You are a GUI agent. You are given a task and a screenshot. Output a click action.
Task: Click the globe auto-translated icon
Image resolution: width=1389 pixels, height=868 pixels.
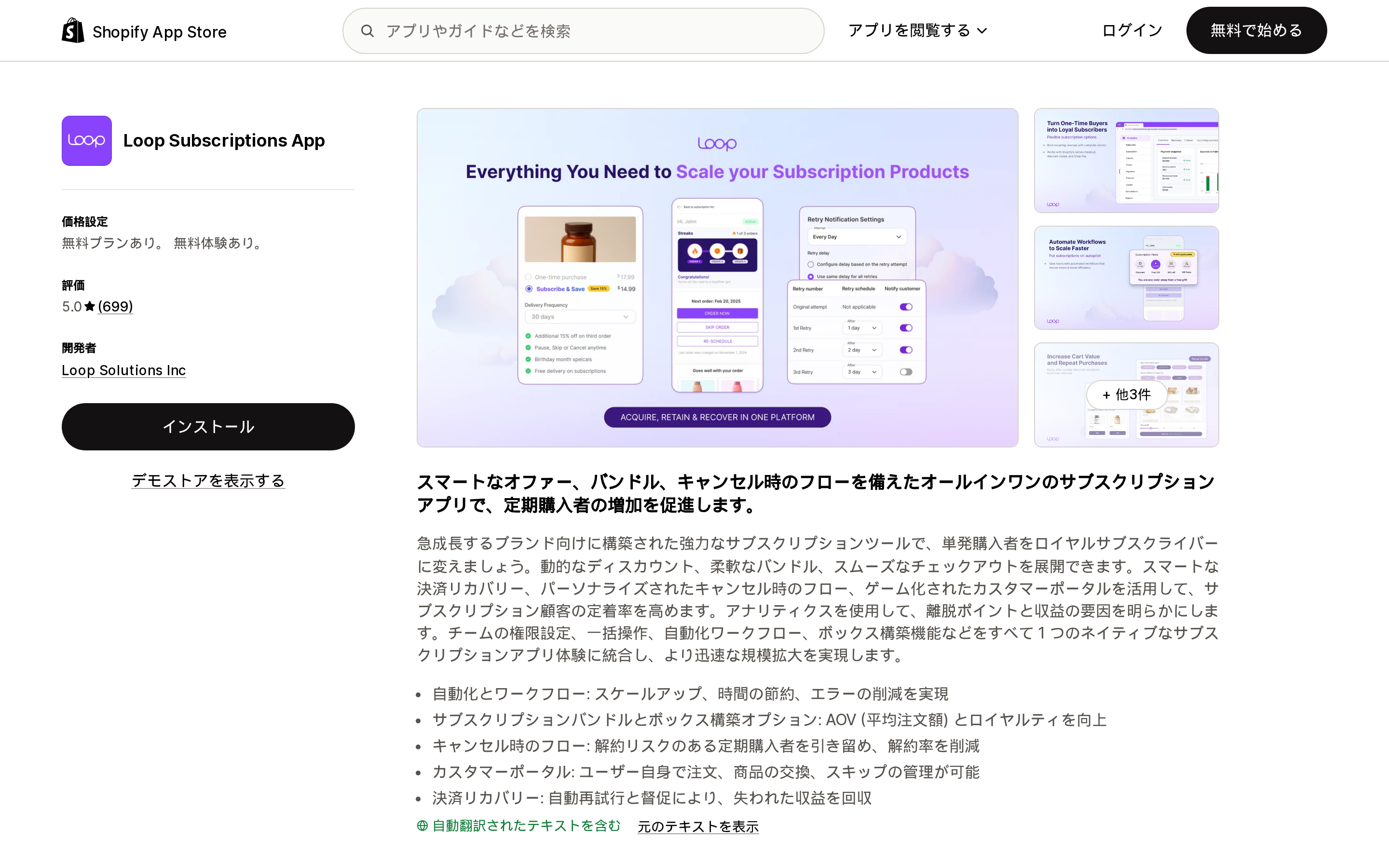point(422,826)
